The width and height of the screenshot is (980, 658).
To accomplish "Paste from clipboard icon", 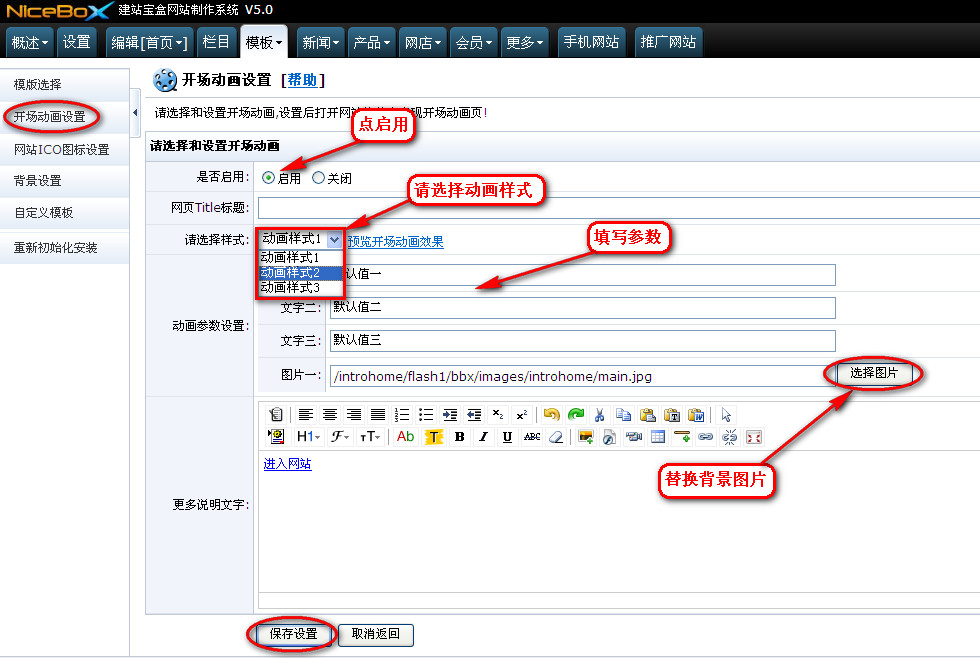I will (x=648, y=414).
